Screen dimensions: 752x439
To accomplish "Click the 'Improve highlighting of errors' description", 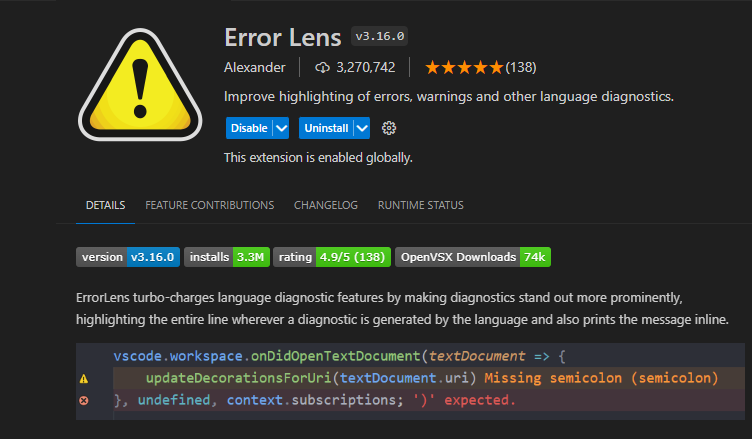I will [x=449, y=96].
